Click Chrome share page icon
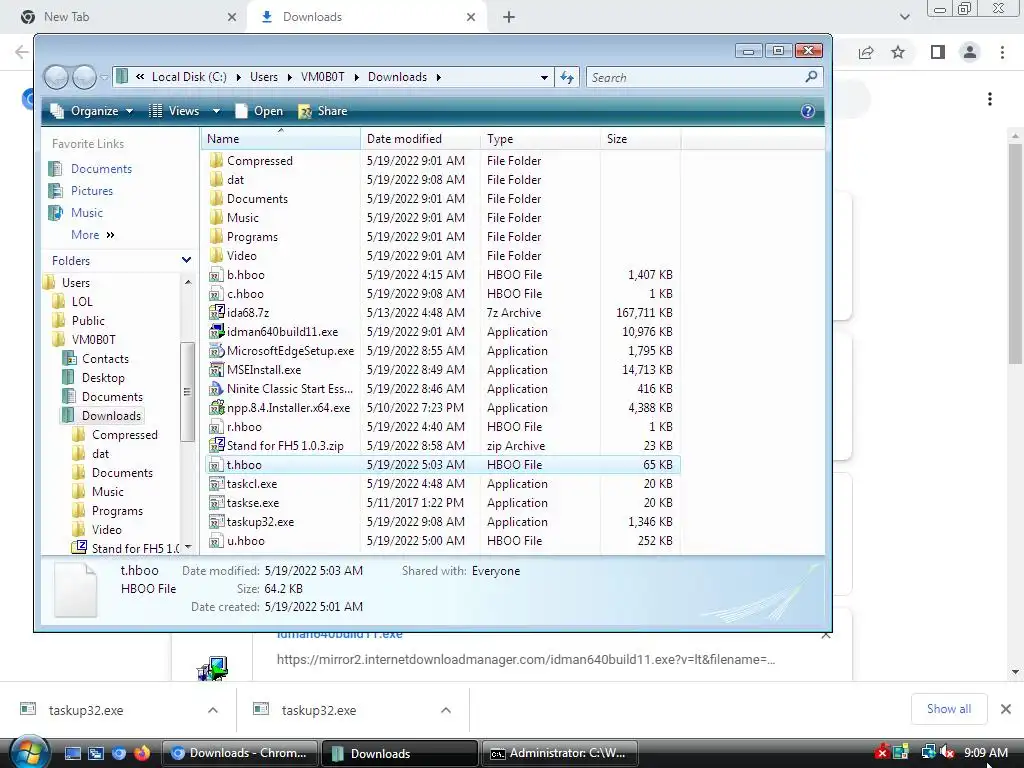The height and width of the screenshot is (768, 1024). click(866, 52)
